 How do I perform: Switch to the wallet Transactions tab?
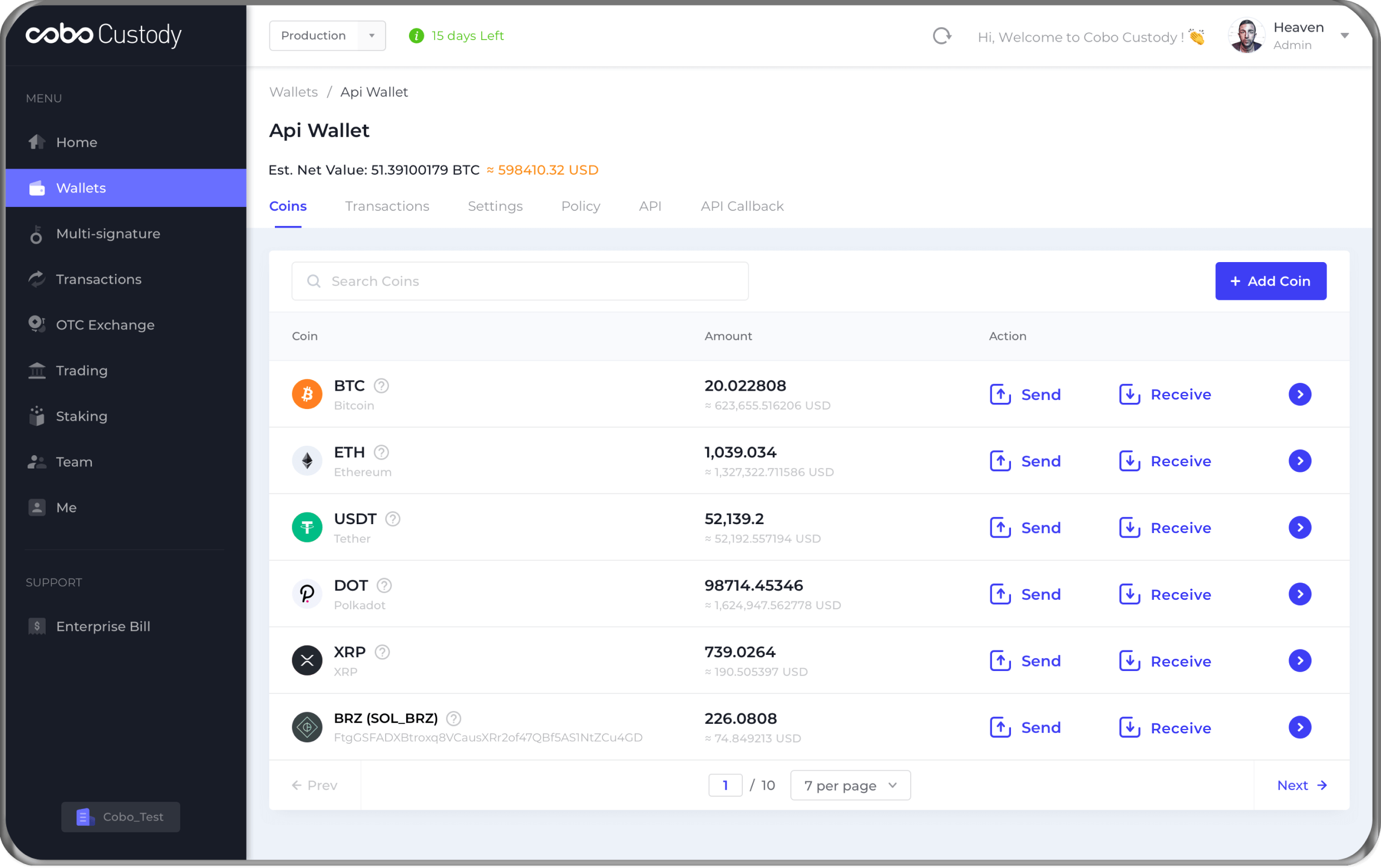pyautogui.click(x=387, y=206)
